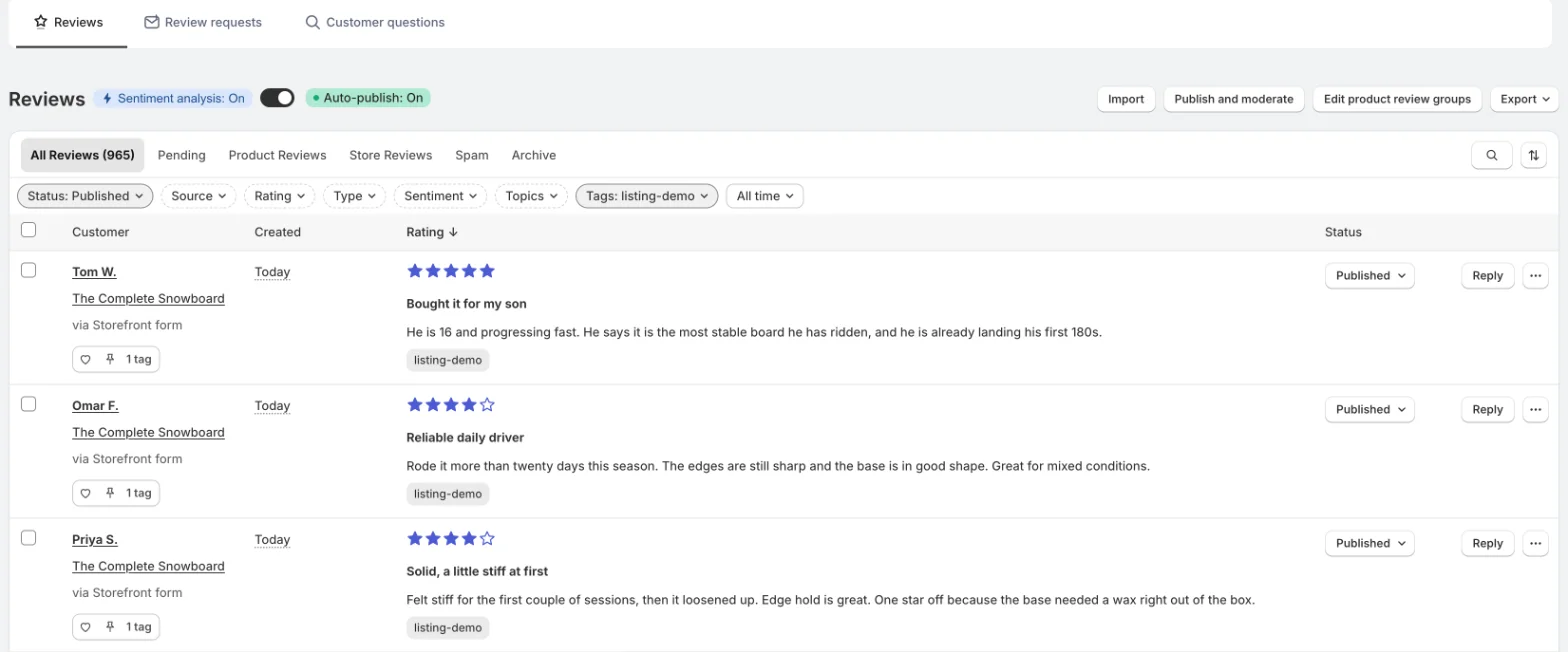
Task: Switch to the Customer questions tab
Action: point(375,22)
